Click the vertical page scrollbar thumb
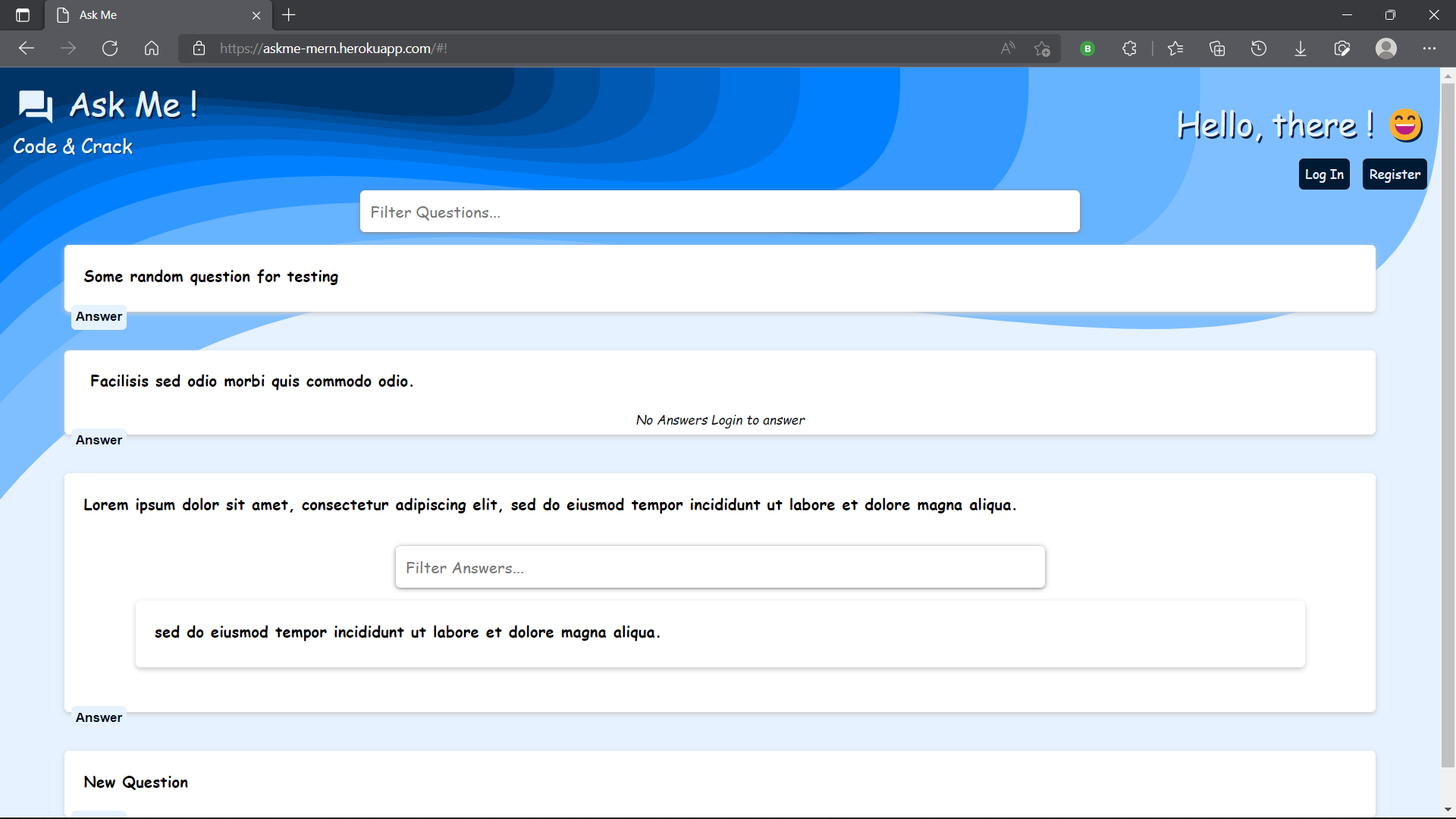Screen dimensions: 1456x819 click(1447, 425)
